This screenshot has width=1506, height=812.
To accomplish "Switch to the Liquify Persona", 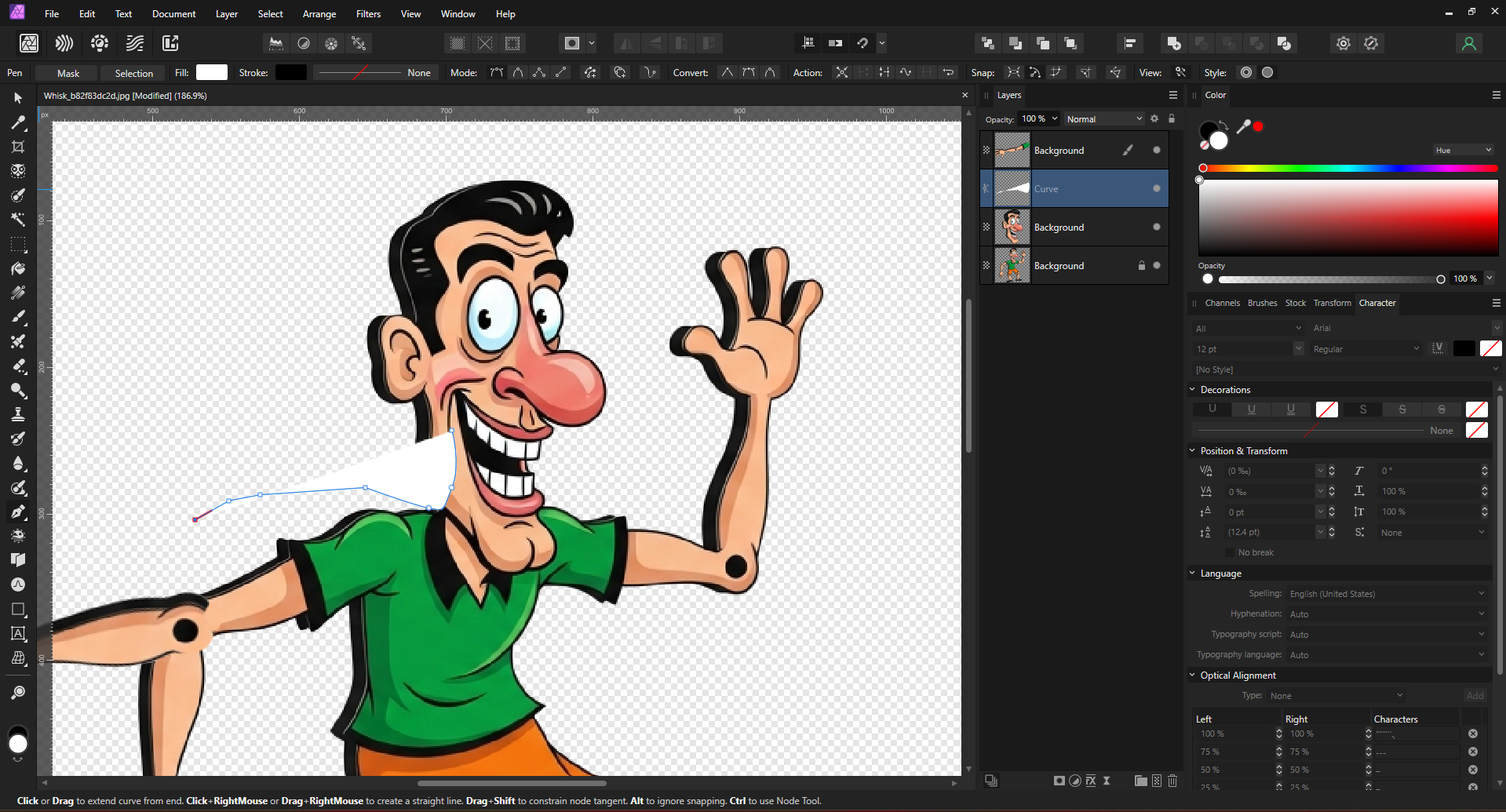I will click(64, 43).
